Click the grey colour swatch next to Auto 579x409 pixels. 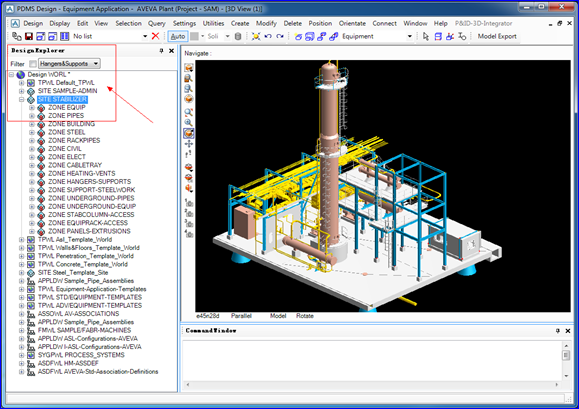point(194,36)
